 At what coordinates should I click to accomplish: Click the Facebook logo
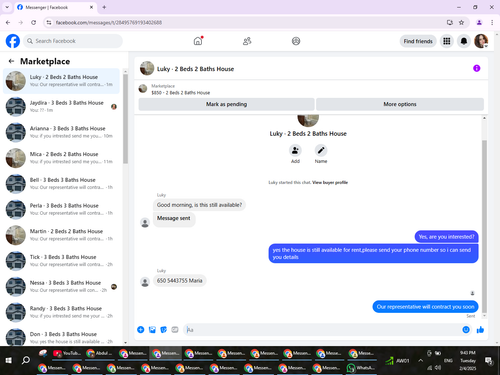(13, 41)
